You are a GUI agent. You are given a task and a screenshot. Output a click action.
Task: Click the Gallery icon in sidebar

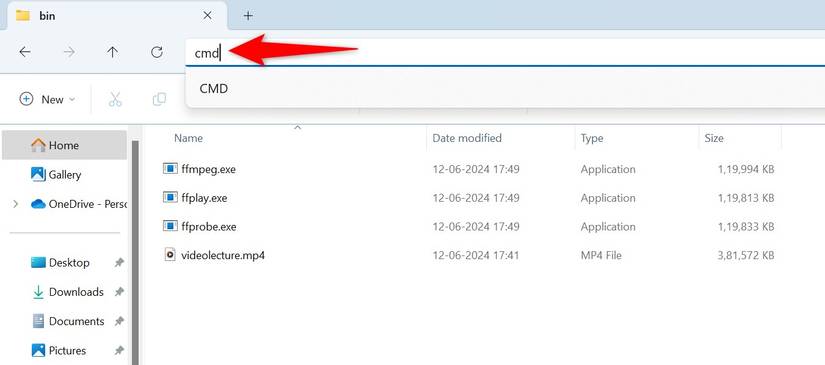(38, 174)
